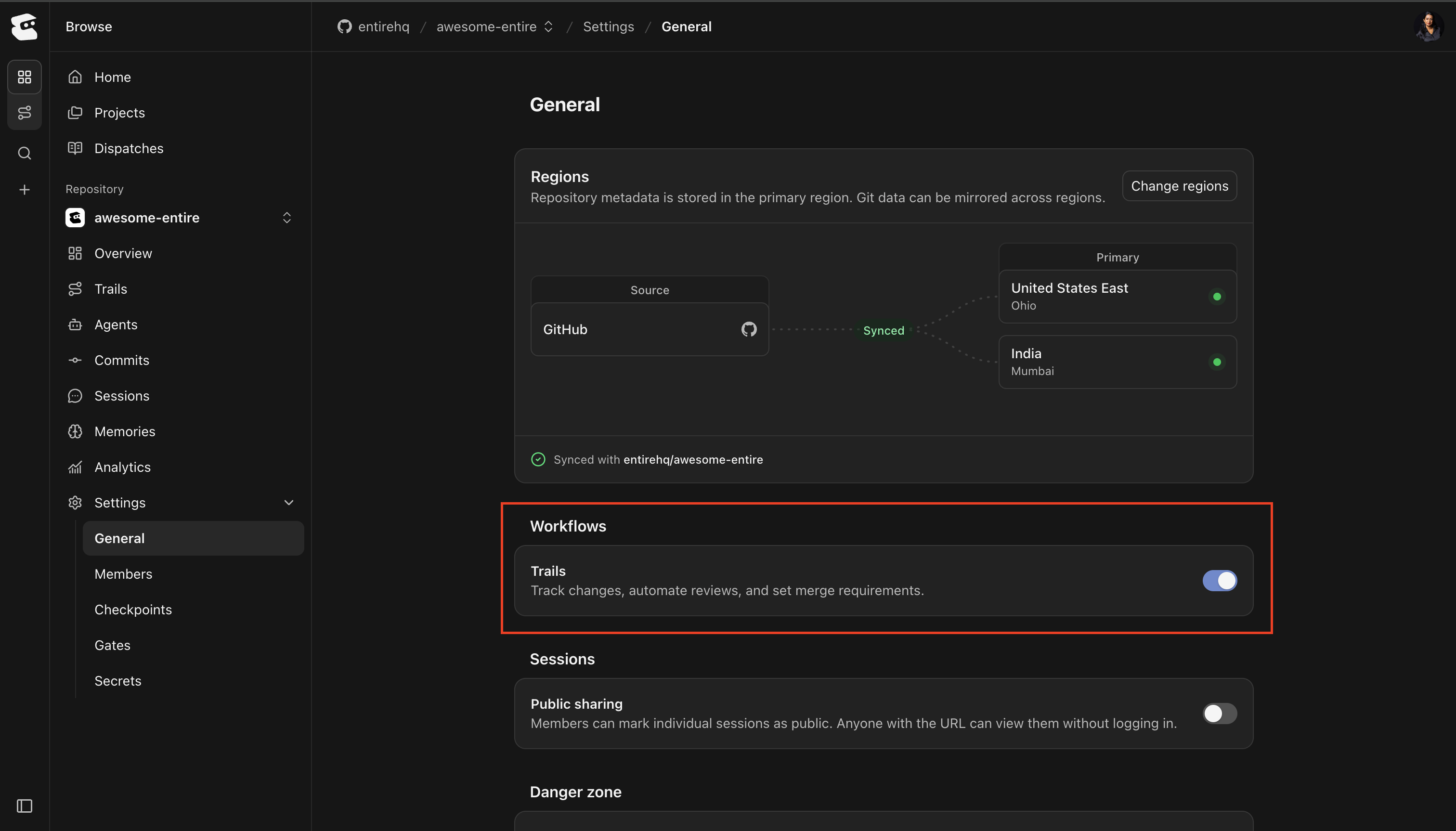Click Settings in the breadcrumb
Screen dimensions: 1456x831
point(609,27)
